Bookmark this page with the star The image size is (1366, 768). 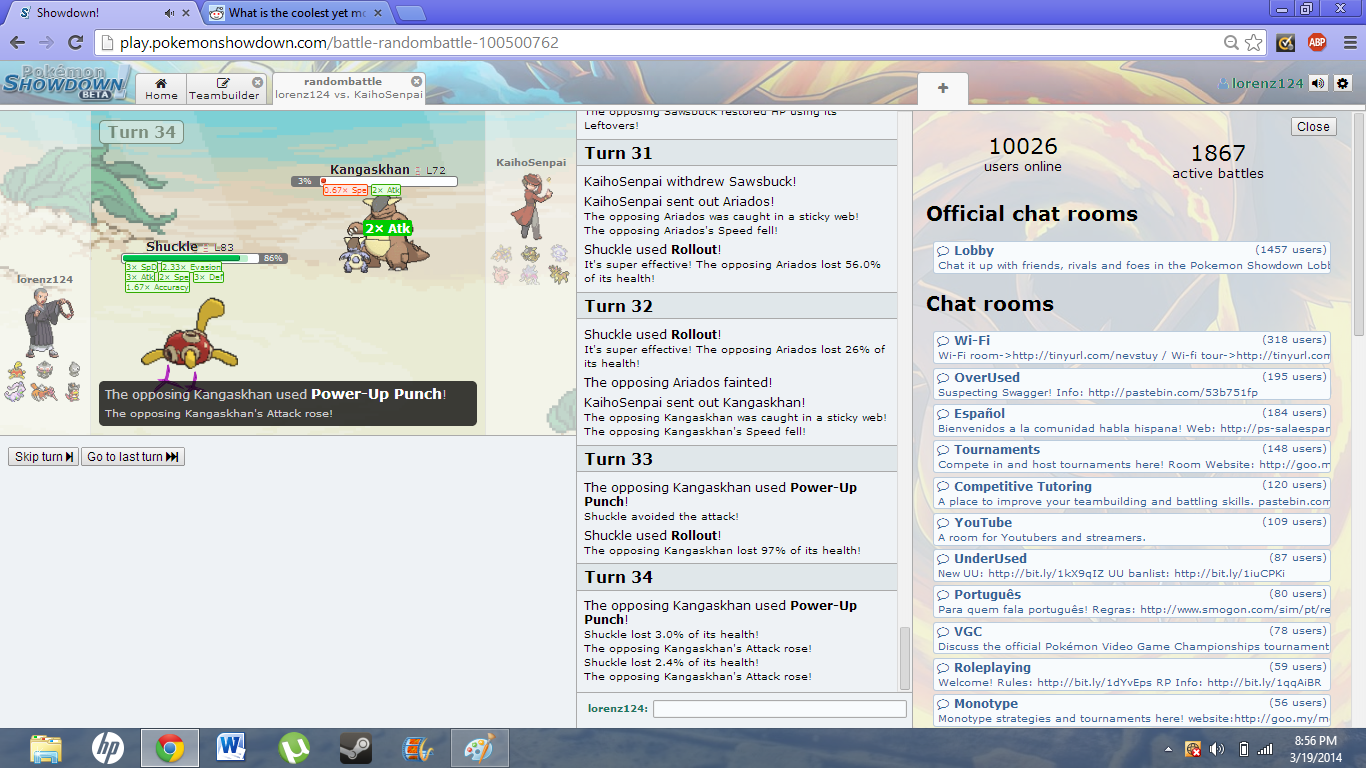(x=1254, y=43)
